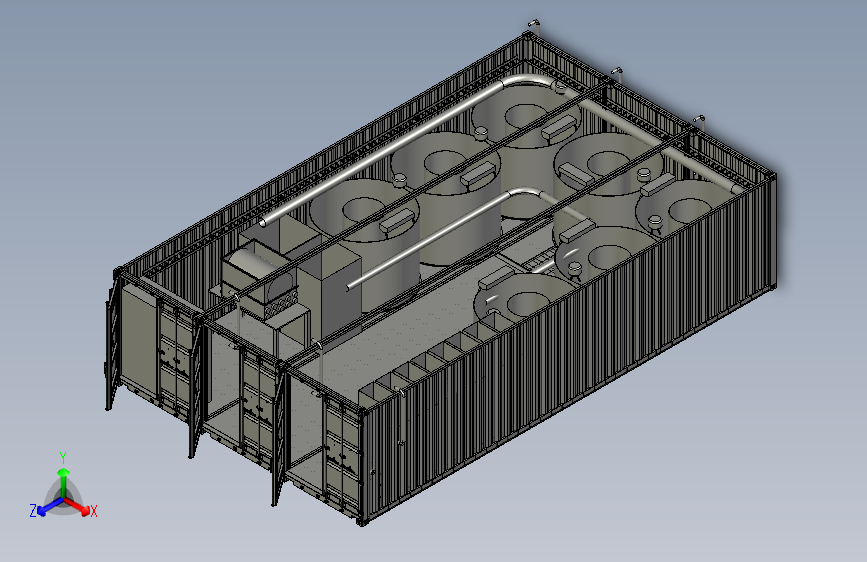
Task: Select the corrugated long side wall of the container
Action: point(570,348)
